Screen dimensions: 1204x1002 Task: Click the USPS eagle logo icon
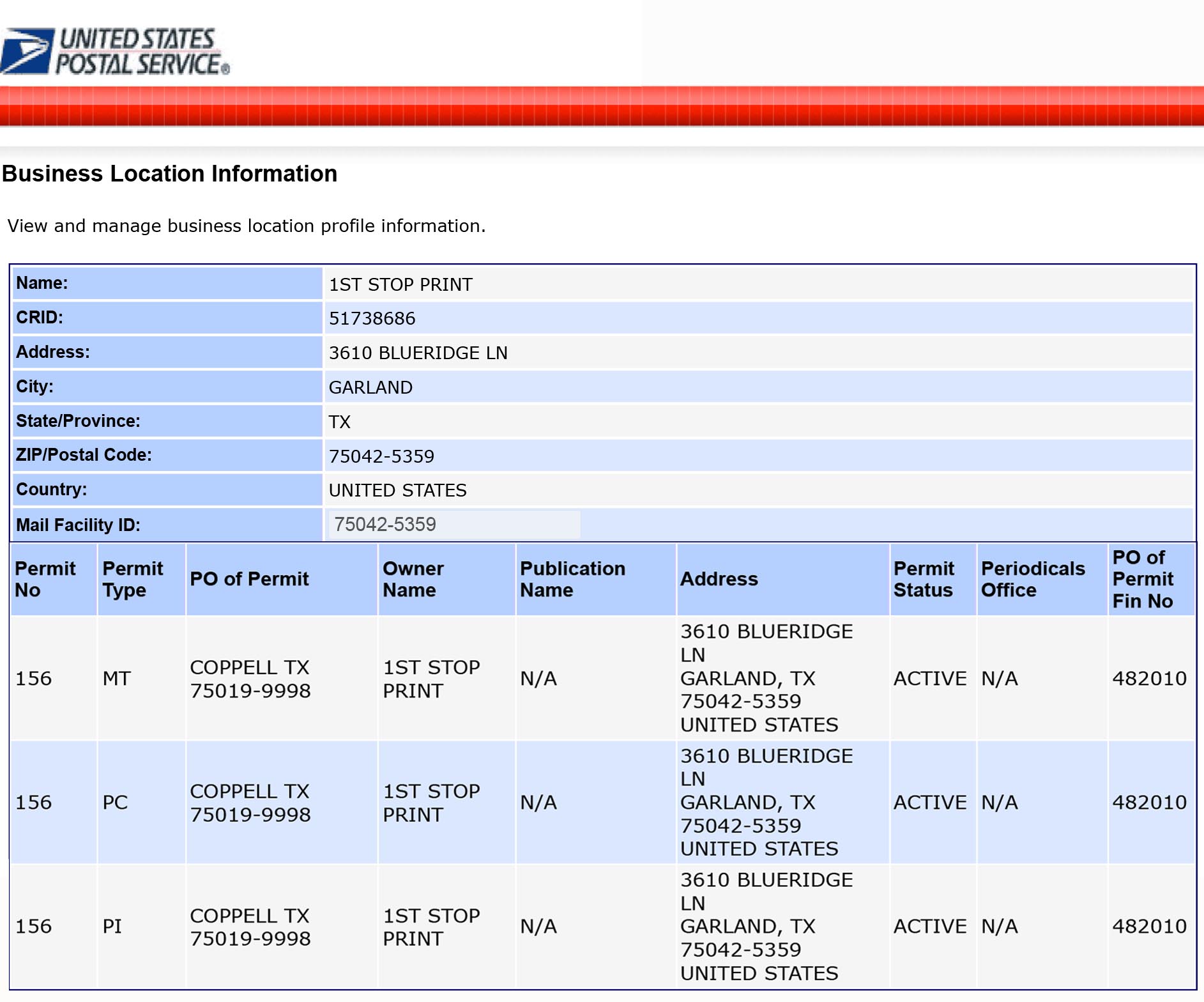pos(27,50)
